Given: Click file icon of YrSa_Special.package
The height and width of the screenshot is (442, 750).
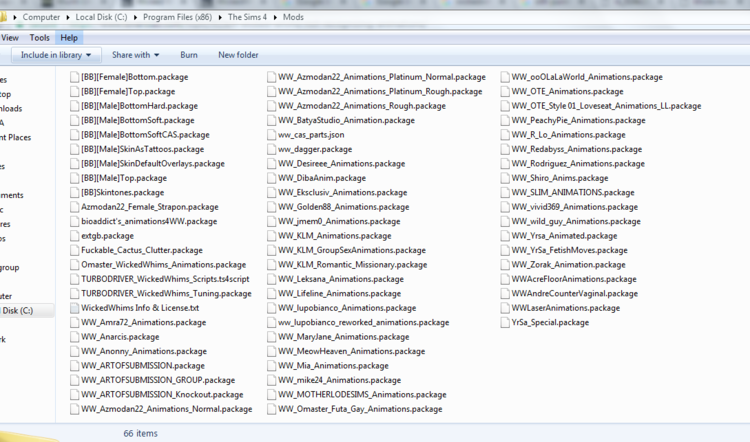Looking at the screenshot, I should (x=505, y=322).
